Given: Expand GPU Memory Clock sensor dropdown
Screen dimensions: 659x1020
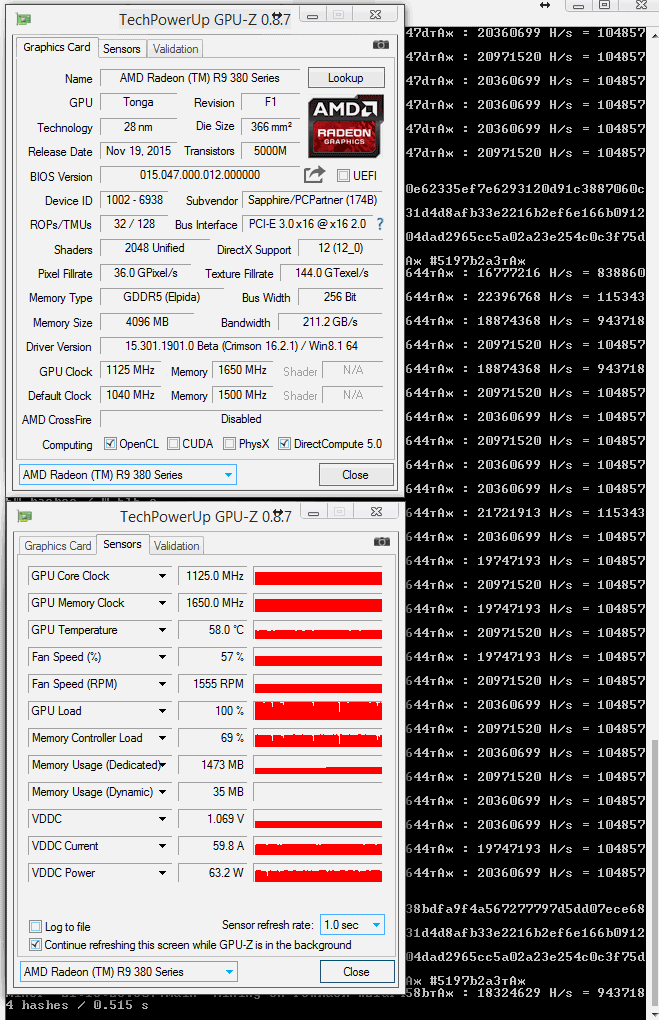Looking at the screenshot, I should (163, 603).
